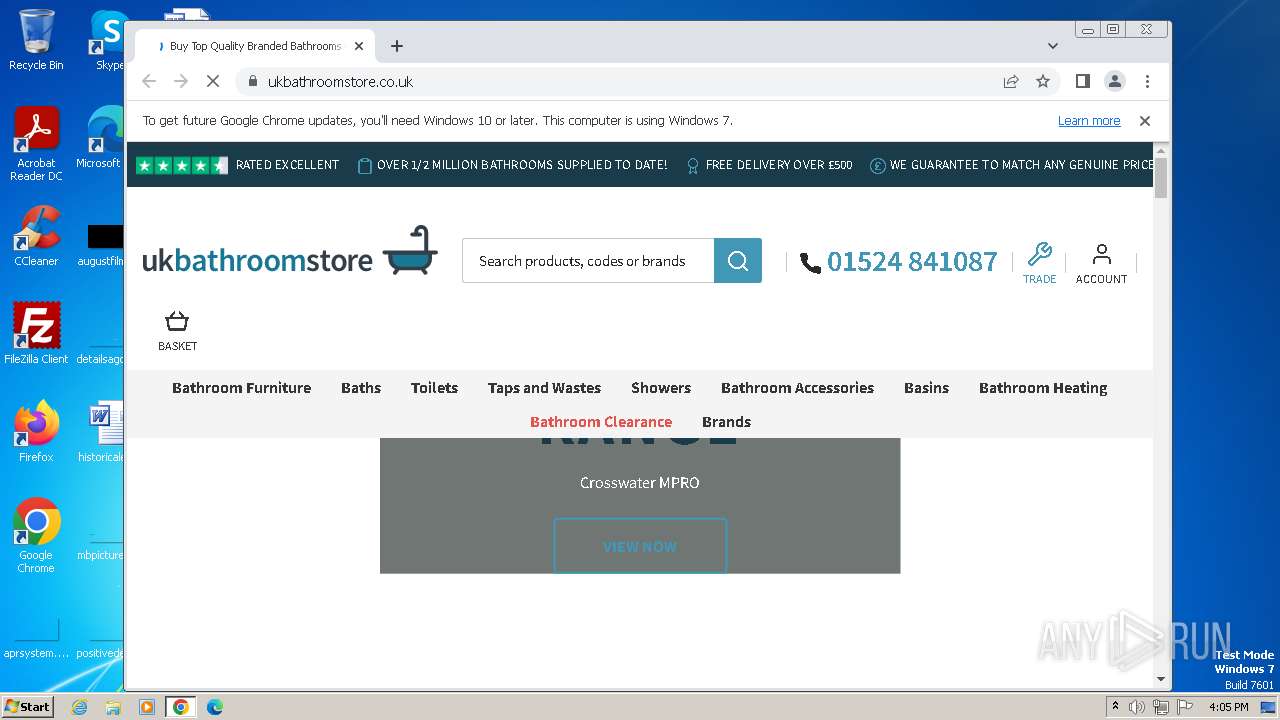1280x720 pixels.
Task: Select the Buy Top Quality Branded Bathrooms tab
Action: [255, 46]
